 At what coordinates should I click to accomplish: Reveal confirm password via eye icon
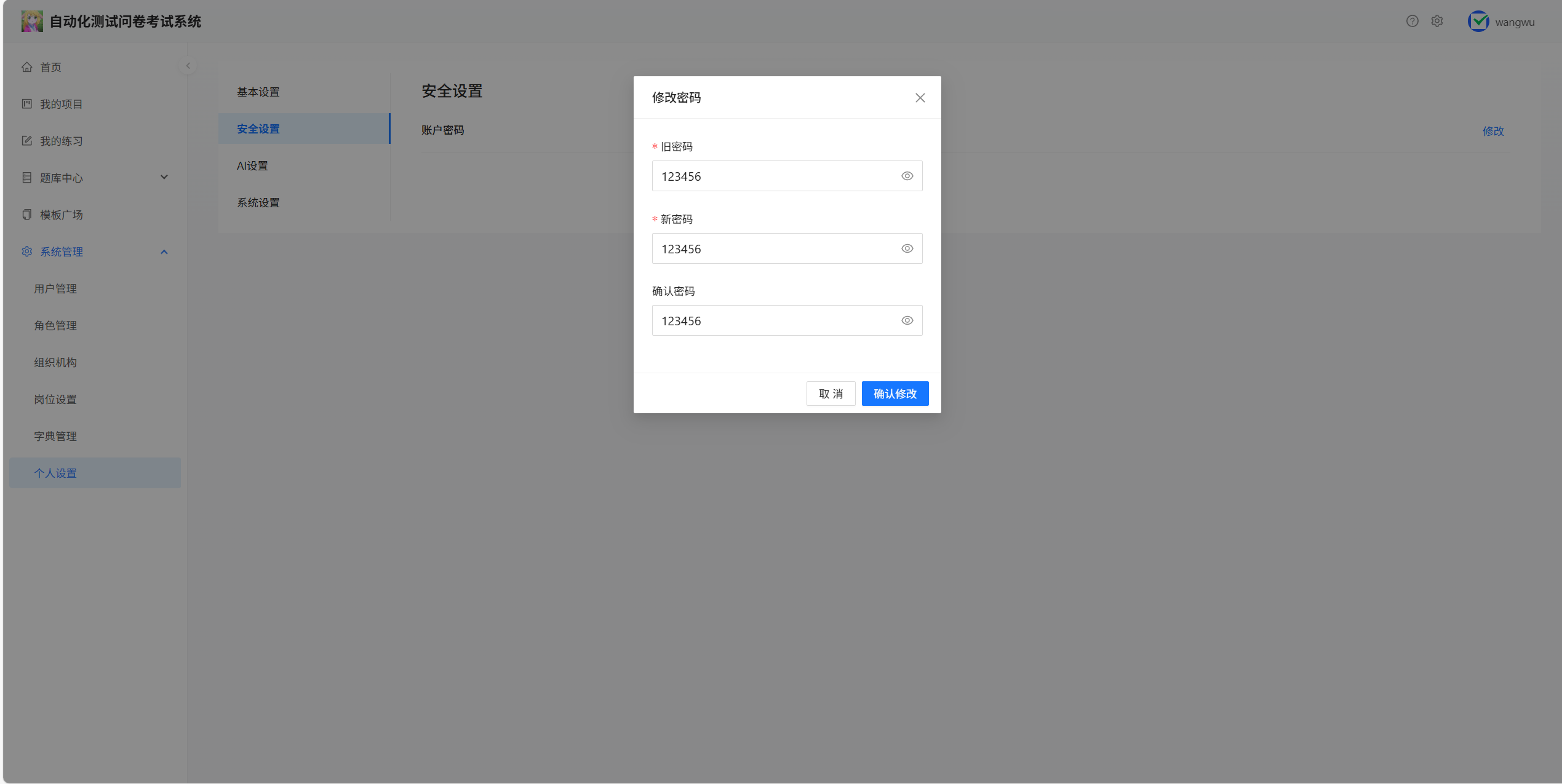[907, 321]
